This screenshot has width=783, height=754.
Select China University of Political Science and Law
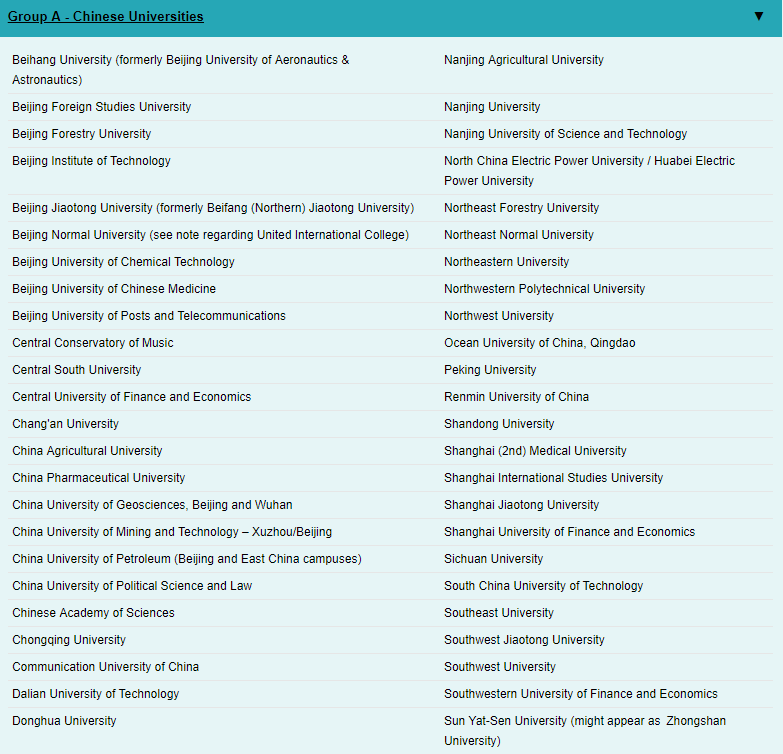(132, 586)
